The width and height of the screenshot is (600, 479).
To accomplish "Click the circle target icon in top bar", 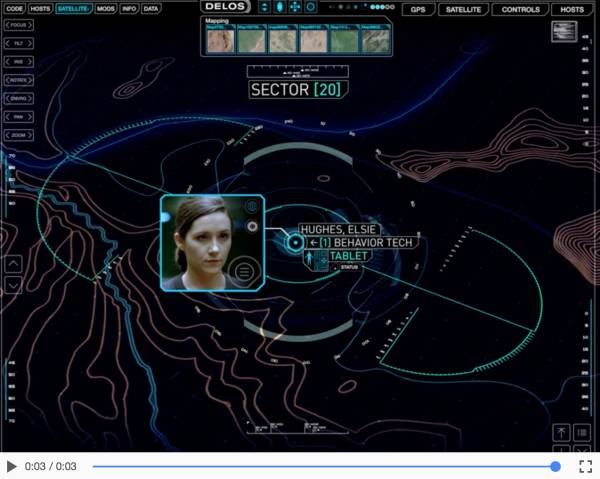I will click(x=311, y=7).
